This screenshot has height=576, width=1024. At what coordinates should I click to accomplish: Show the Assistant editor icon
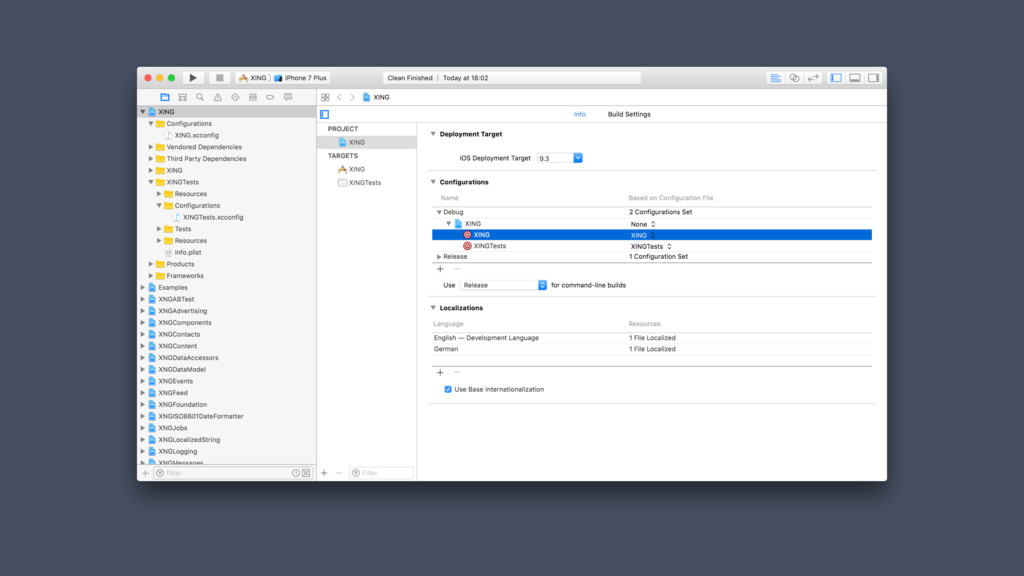[x=794, y=78]
